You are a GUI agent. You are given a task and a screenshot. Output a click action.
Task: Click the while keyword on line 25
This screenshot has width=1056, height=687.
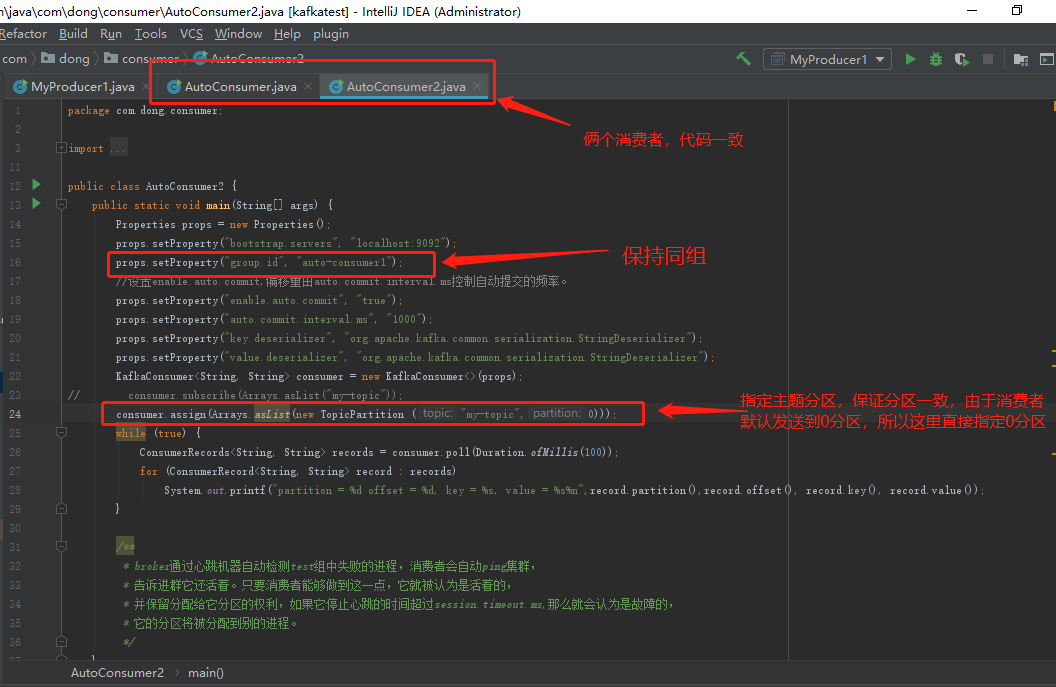click(131, 433)
